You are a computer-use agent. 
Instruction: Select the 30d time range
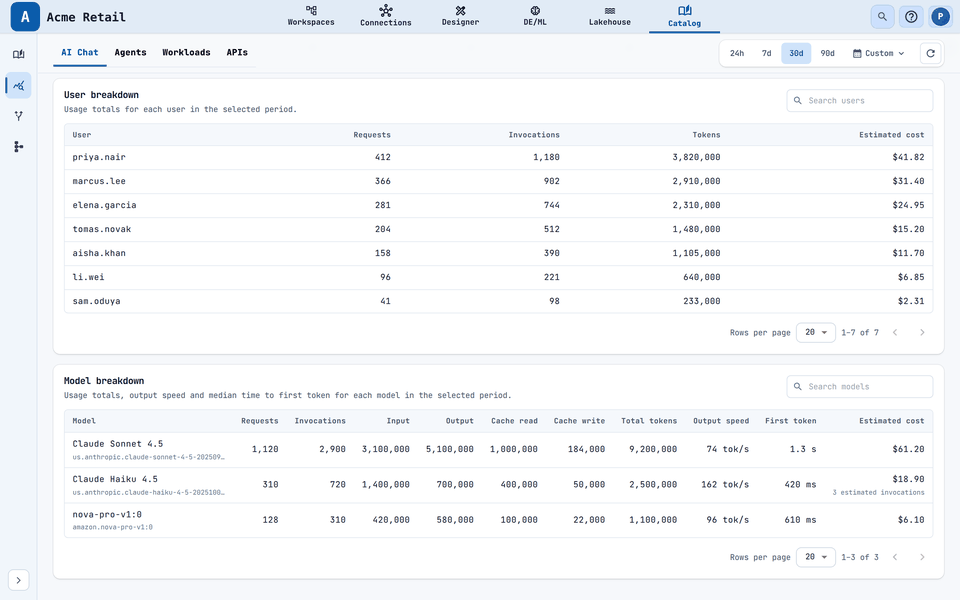pyautogui.click(x=796, y=53)
